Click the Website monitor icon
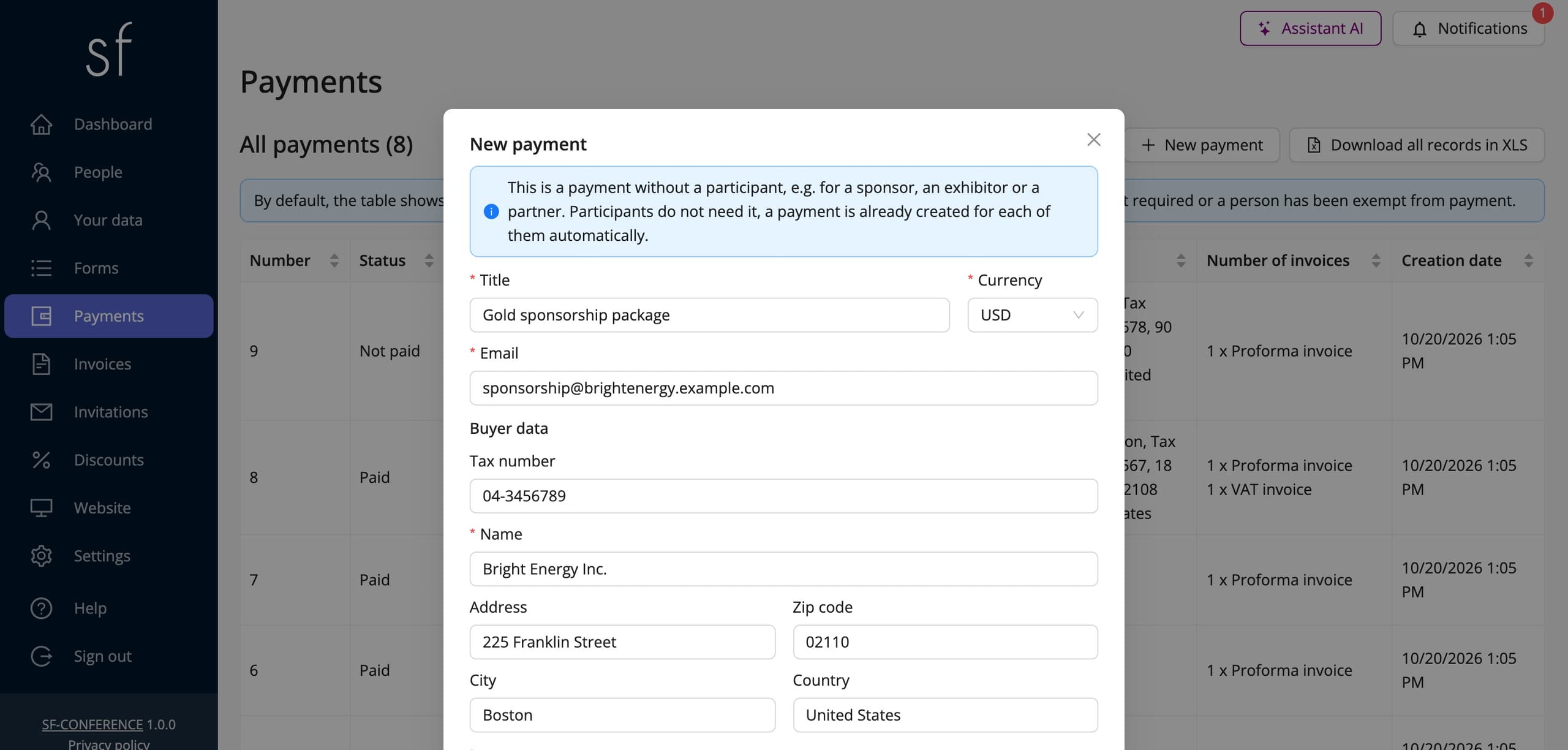1568x750 pixels. 41,508
